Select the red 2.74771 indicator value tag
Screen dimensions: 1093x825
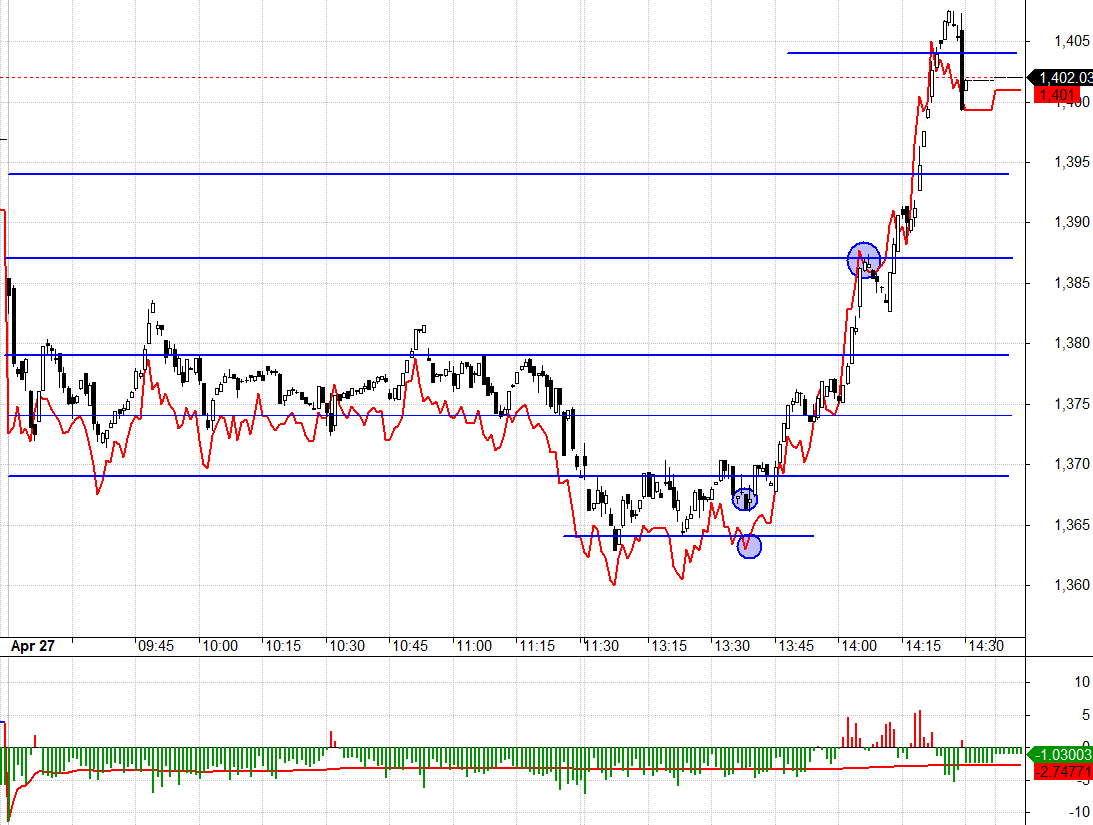point(1064,771)
